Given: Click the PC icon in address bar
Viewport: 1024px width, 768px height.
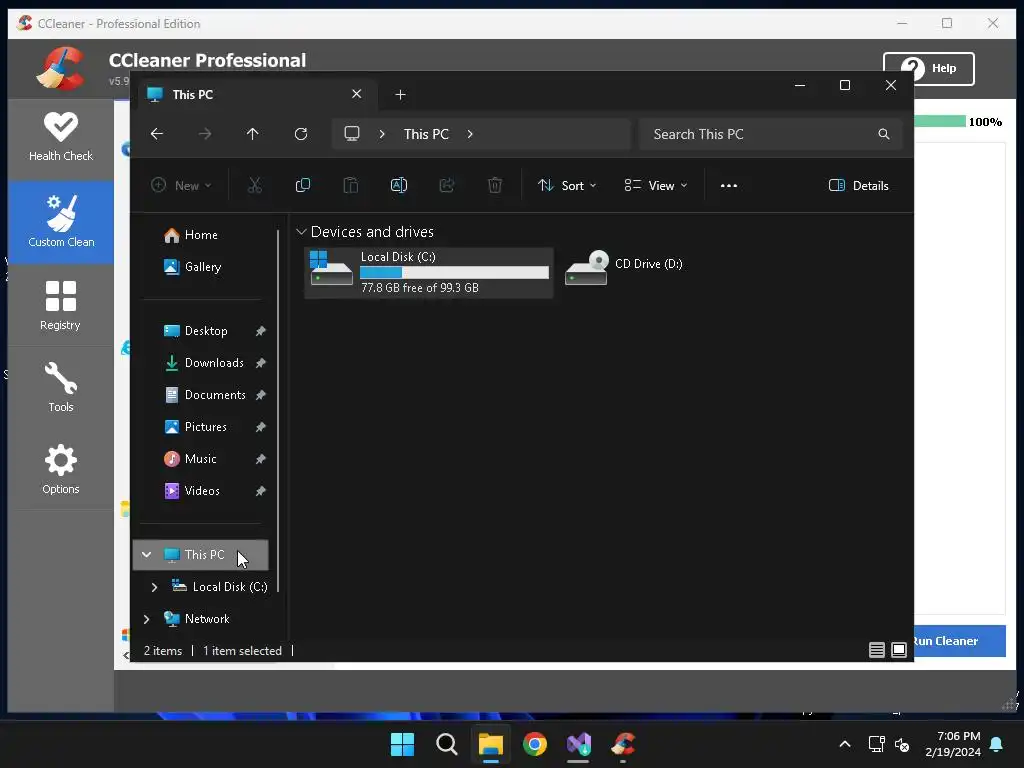Looking at the screenshot, I should point(352,134).
